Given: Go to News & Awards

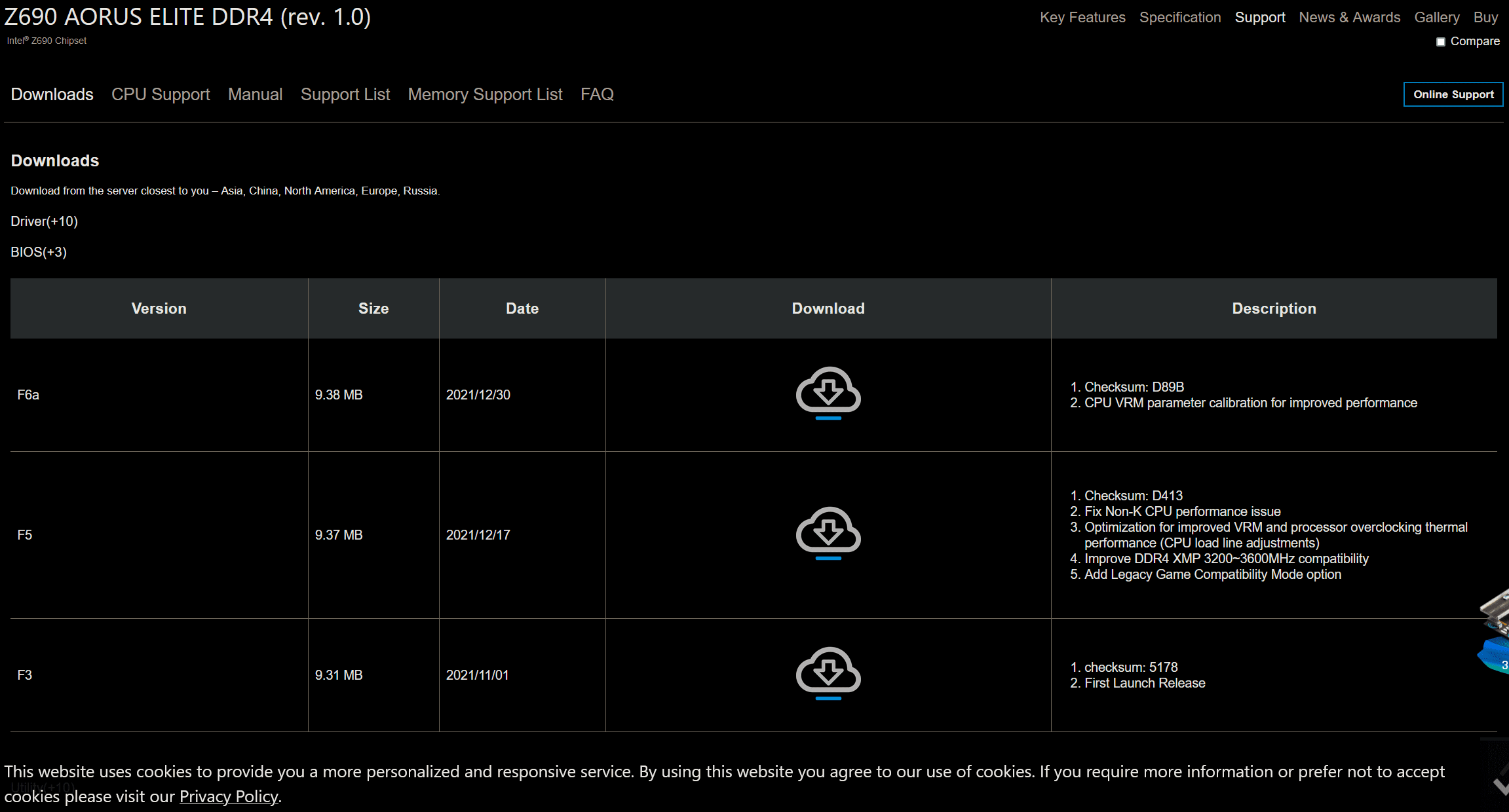Looking at the screenshot, I should [x=1349, y=18].
